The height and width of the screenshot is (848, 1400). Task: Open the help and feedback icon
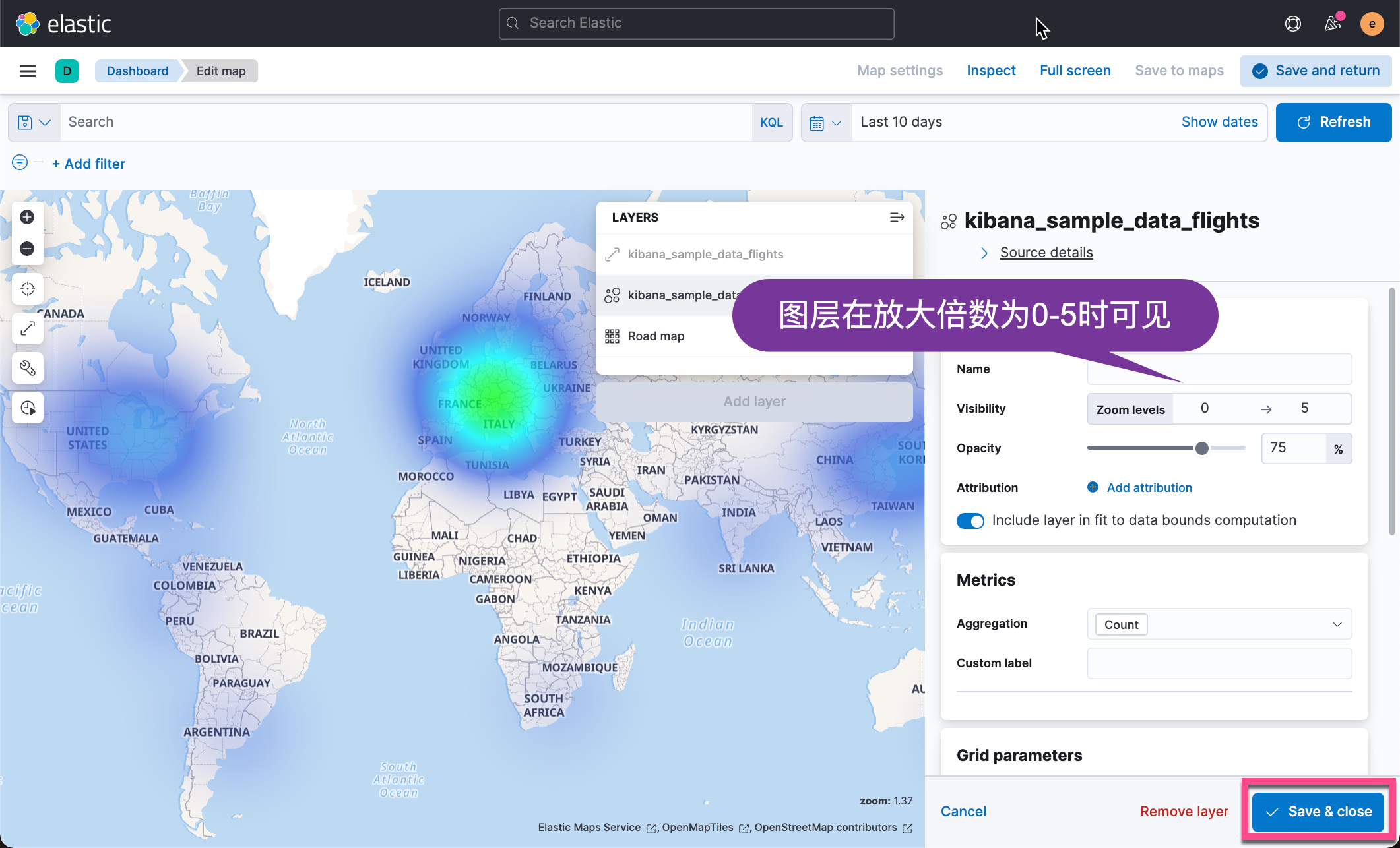tap(1292, 23)
